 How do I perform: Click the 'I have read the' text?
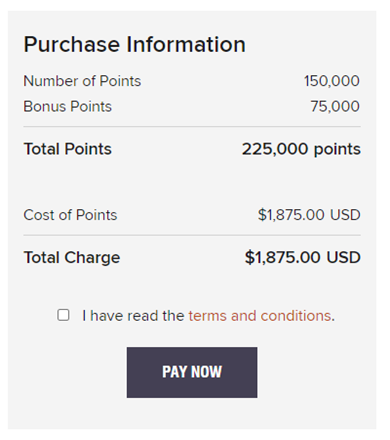(x=133, y=316)
